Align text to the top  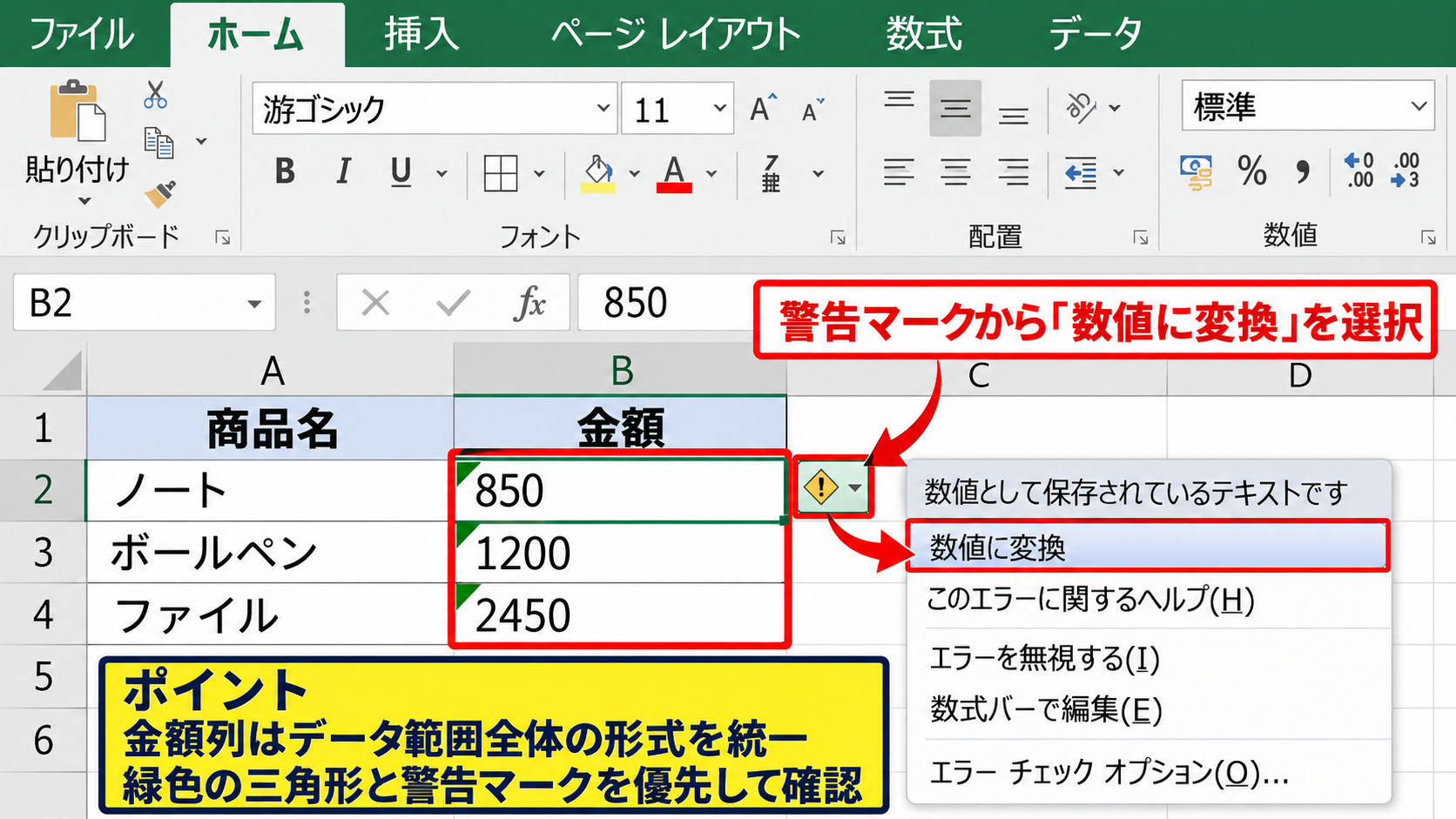coord(899,100)
